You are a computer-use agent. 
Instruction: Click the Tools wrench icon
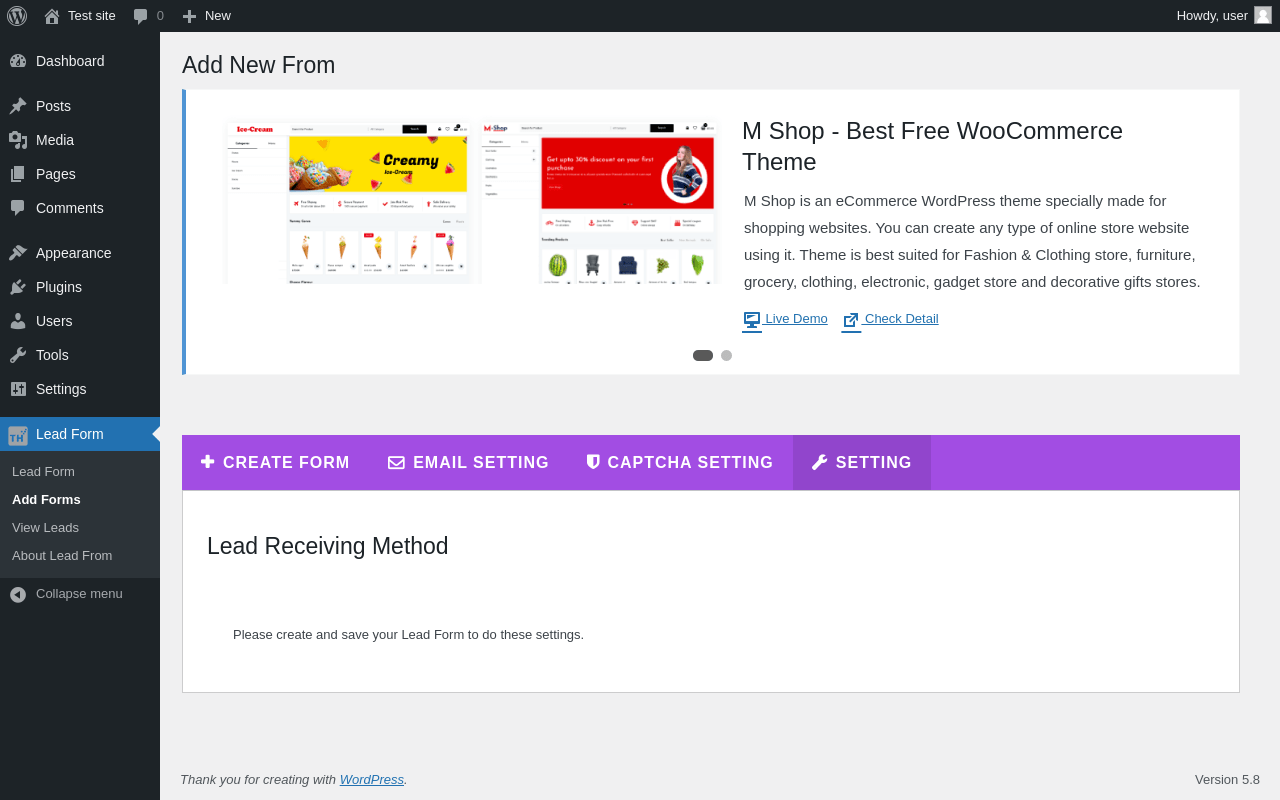coord(18,355)
